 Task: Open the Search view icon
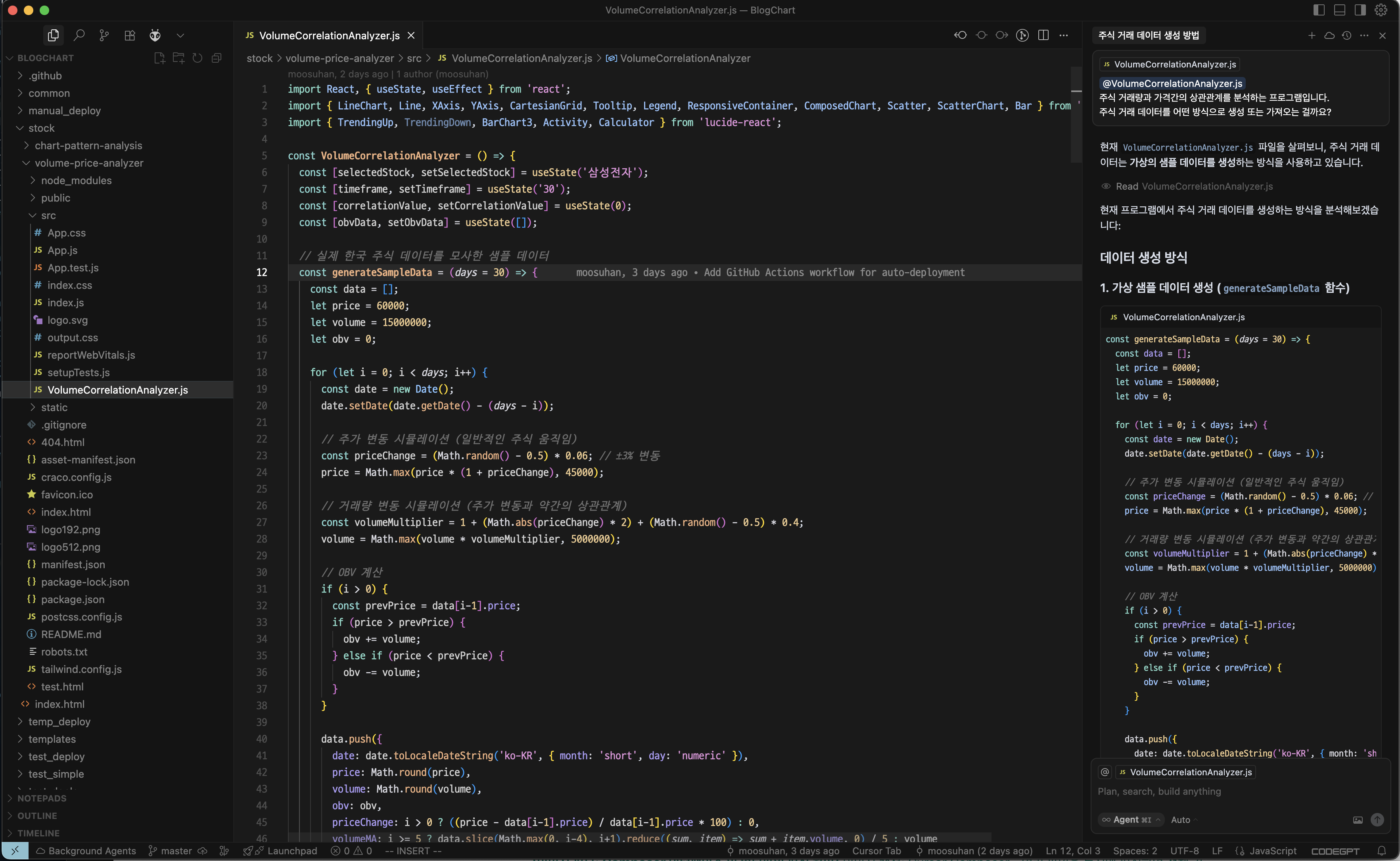[79, 35]
